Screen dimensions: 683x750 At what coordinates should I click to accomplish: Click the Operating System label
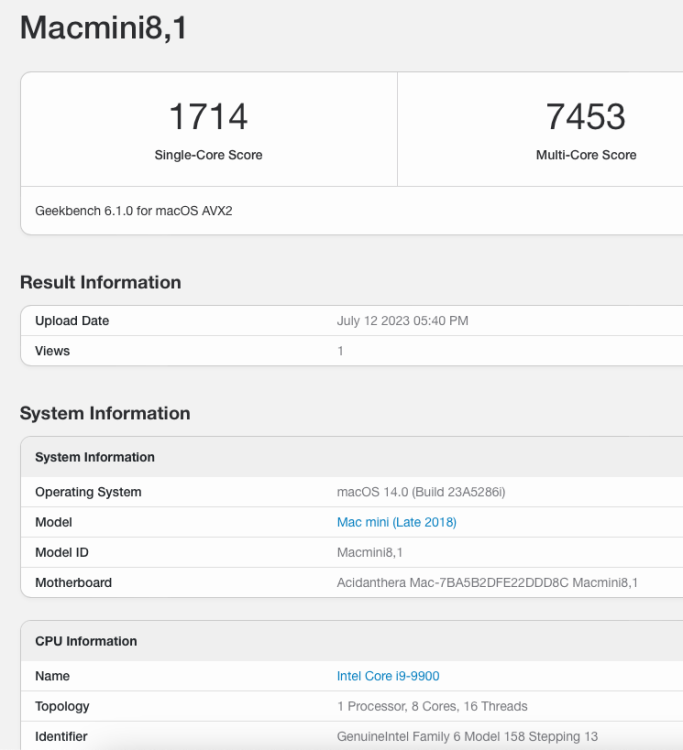click(x=88, y=492)
